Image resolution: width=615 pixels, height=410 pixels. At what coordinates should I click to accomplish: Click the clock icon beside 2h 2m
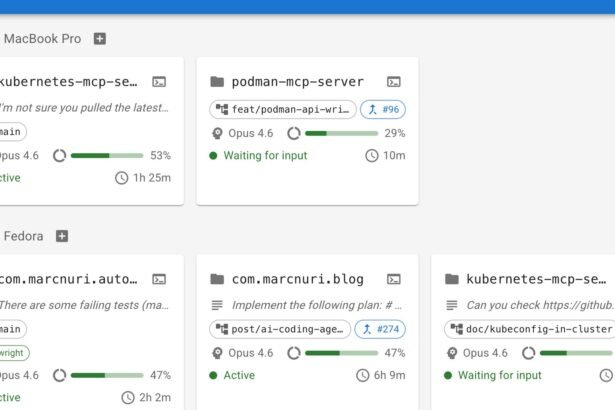(x=128, y=398)
